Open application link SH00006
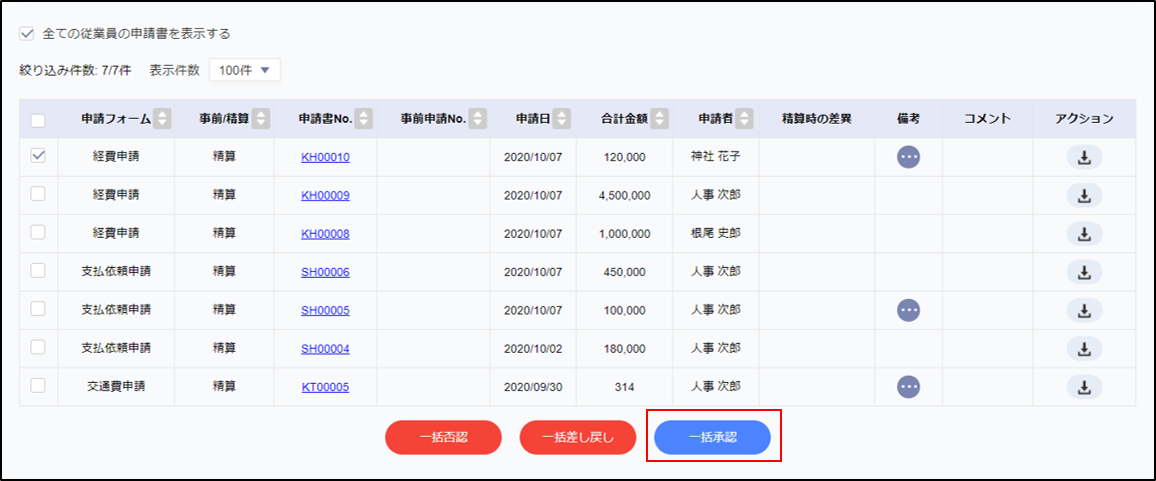Screen dimensions: 1156x481 (325, 272)
